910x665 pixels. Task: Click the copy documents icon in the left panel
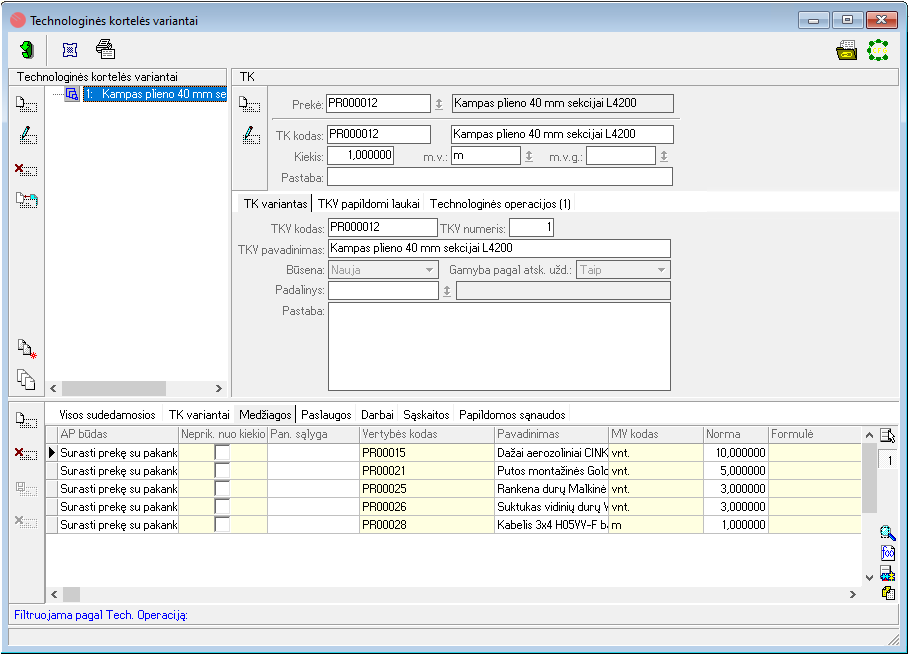[26, 380]
